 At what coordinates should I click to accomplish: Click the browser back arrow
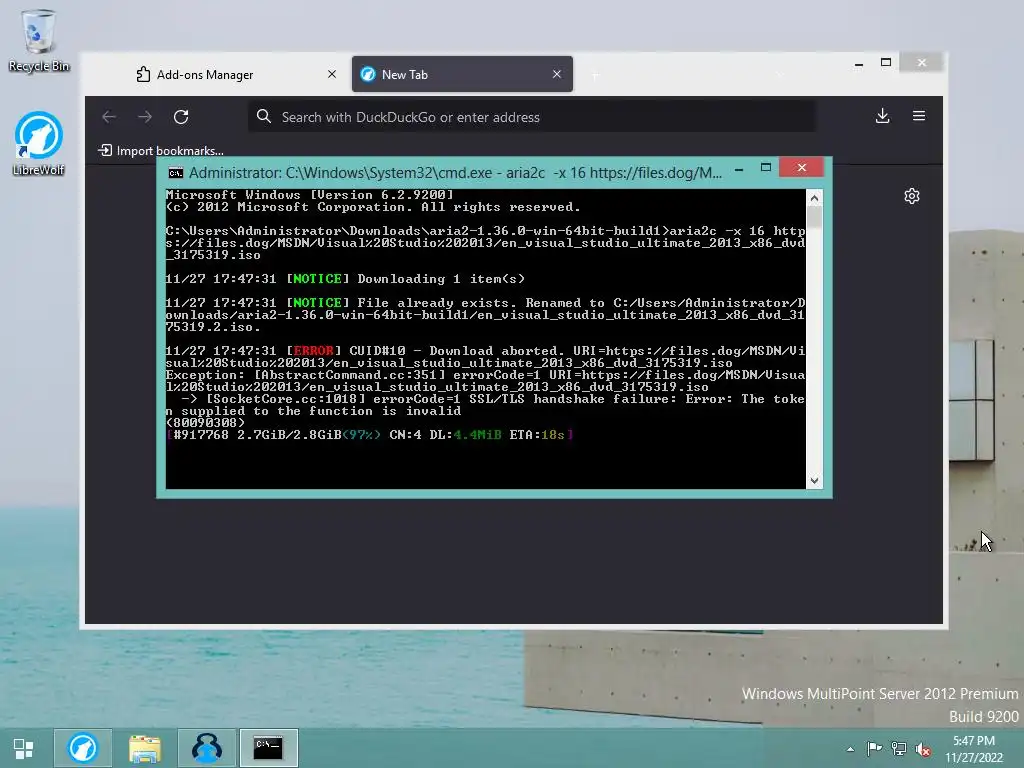click(109, 117)
